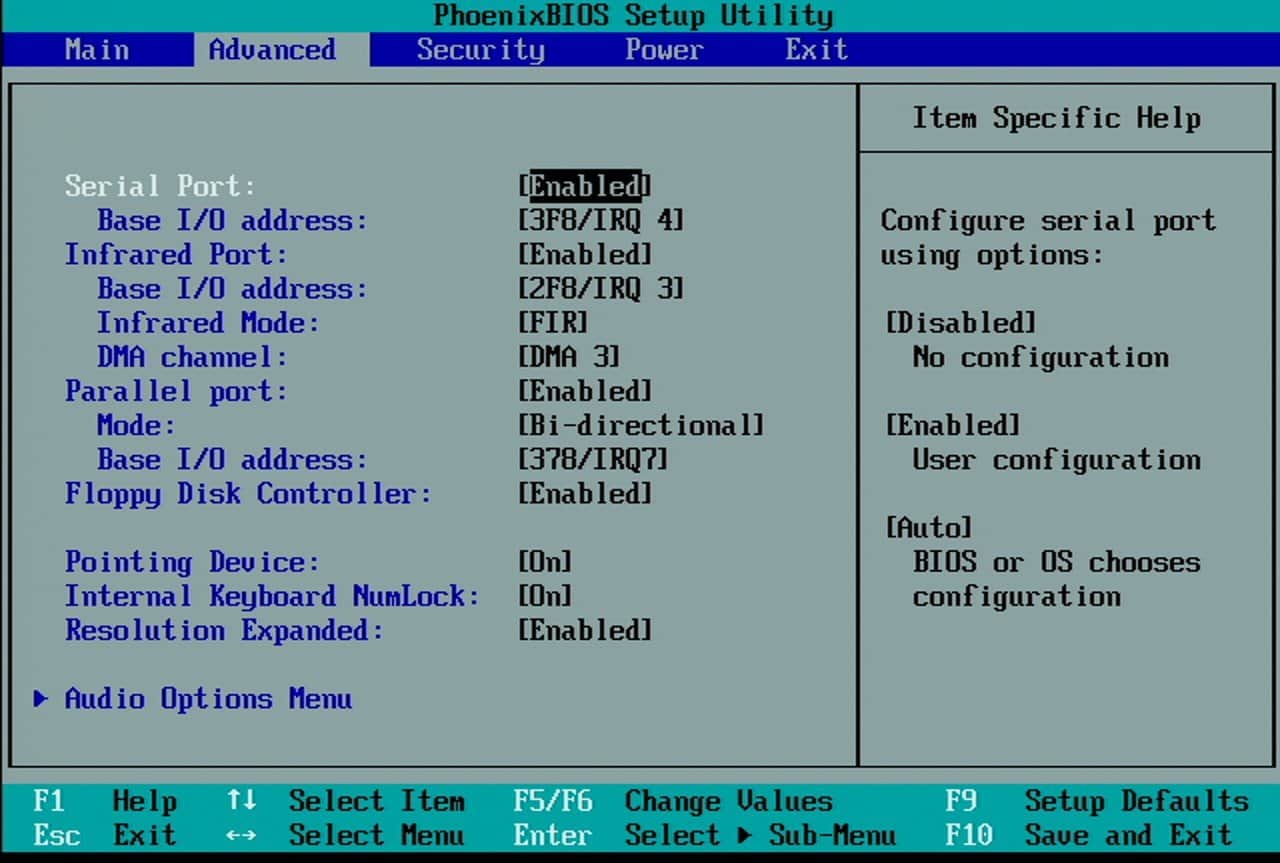Click the F10 Save and Exit hint
The width and height of the screenshot is (1280, 863).
tap(1089, 835)
